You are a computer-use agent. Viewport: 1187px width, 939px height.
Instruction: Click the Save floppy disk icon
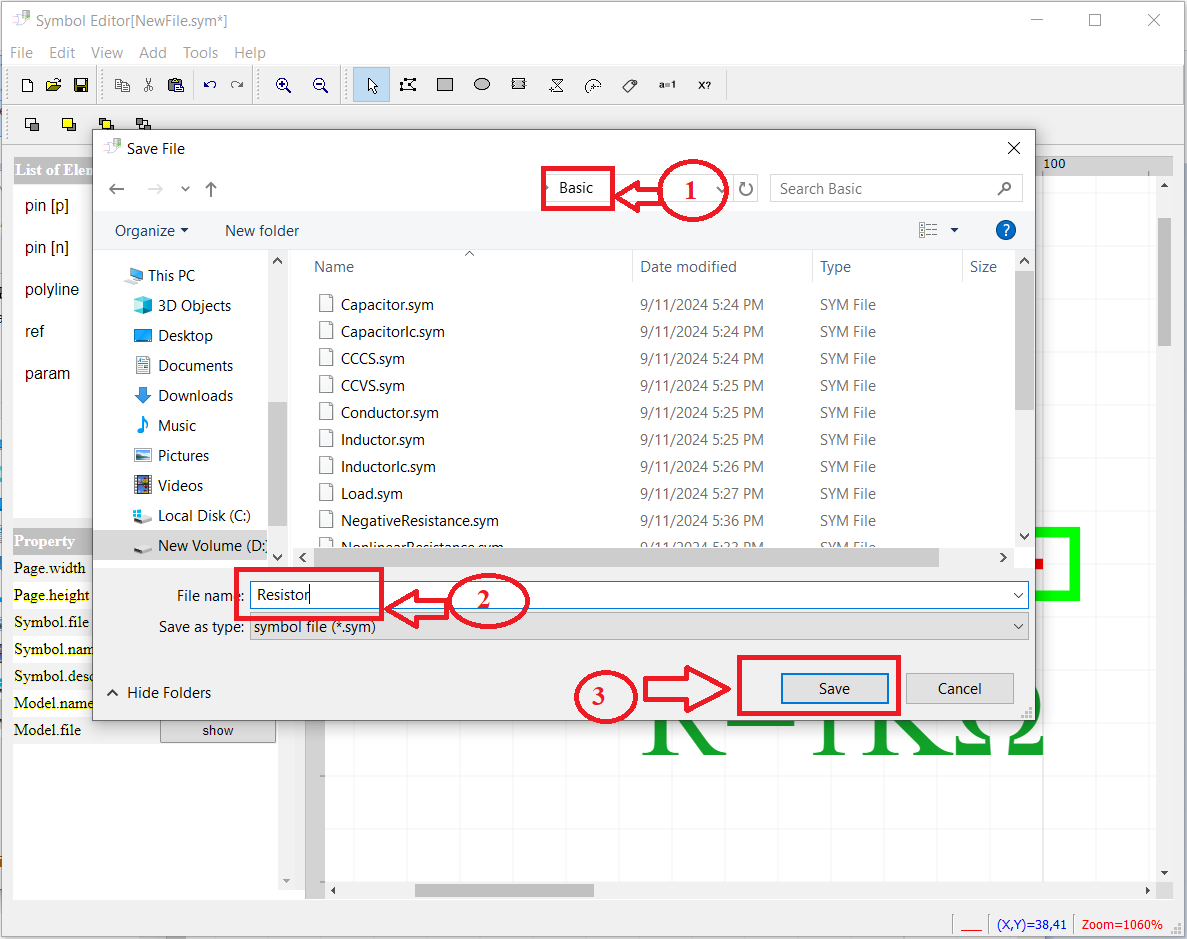pos(81,86)
